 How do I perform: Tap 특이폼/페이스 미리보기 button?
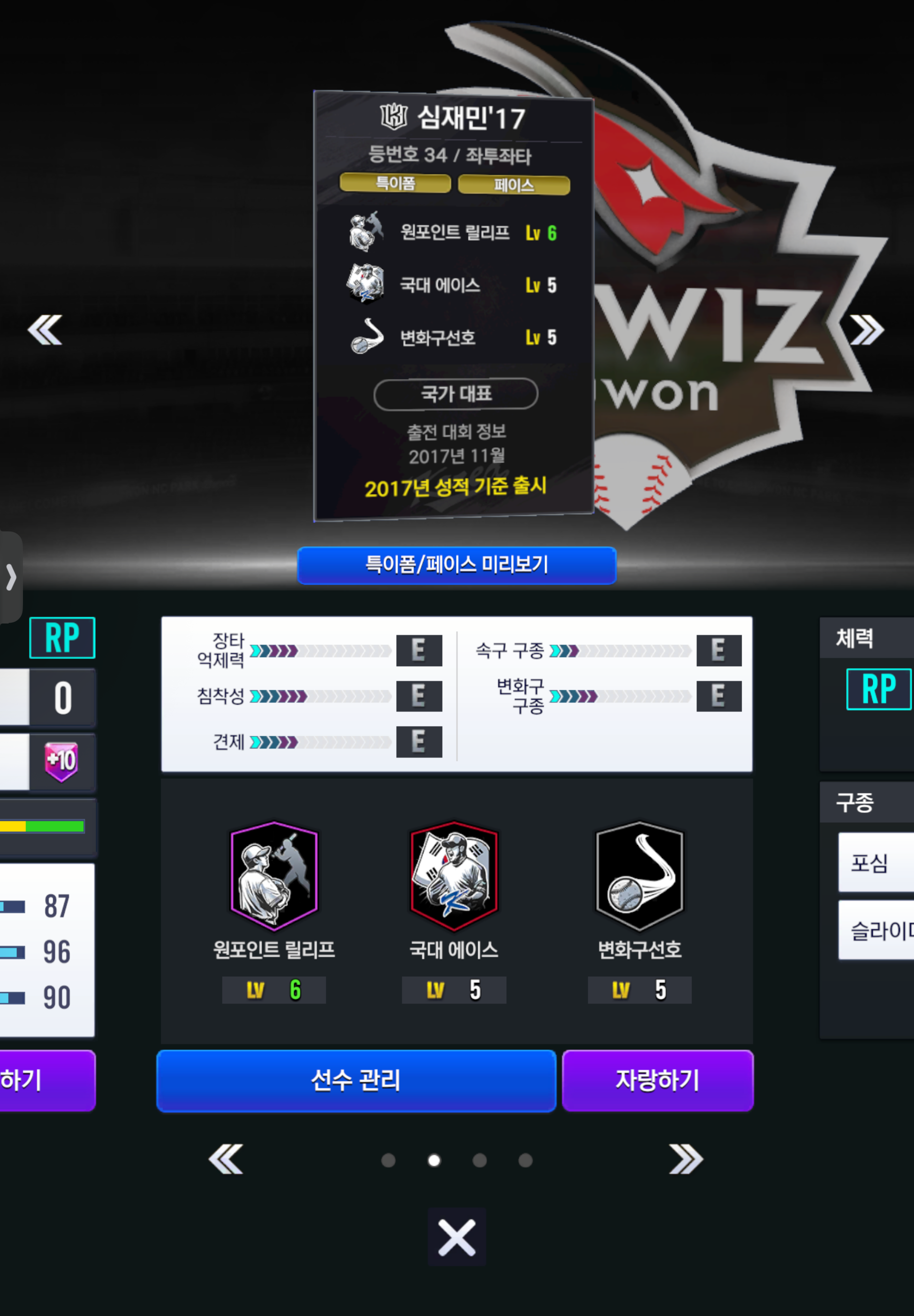[x=457, y=566]
